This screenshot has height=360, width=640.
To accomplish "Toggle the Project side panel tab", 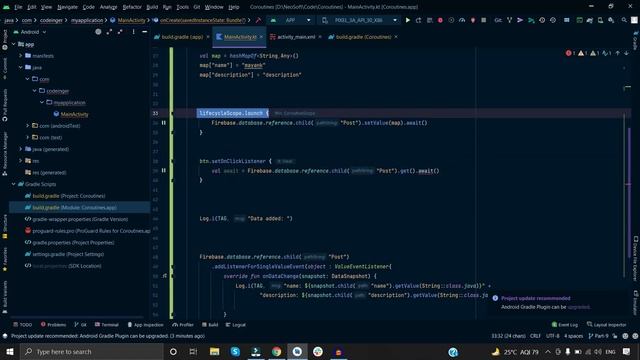I will [x=4, y=40].
